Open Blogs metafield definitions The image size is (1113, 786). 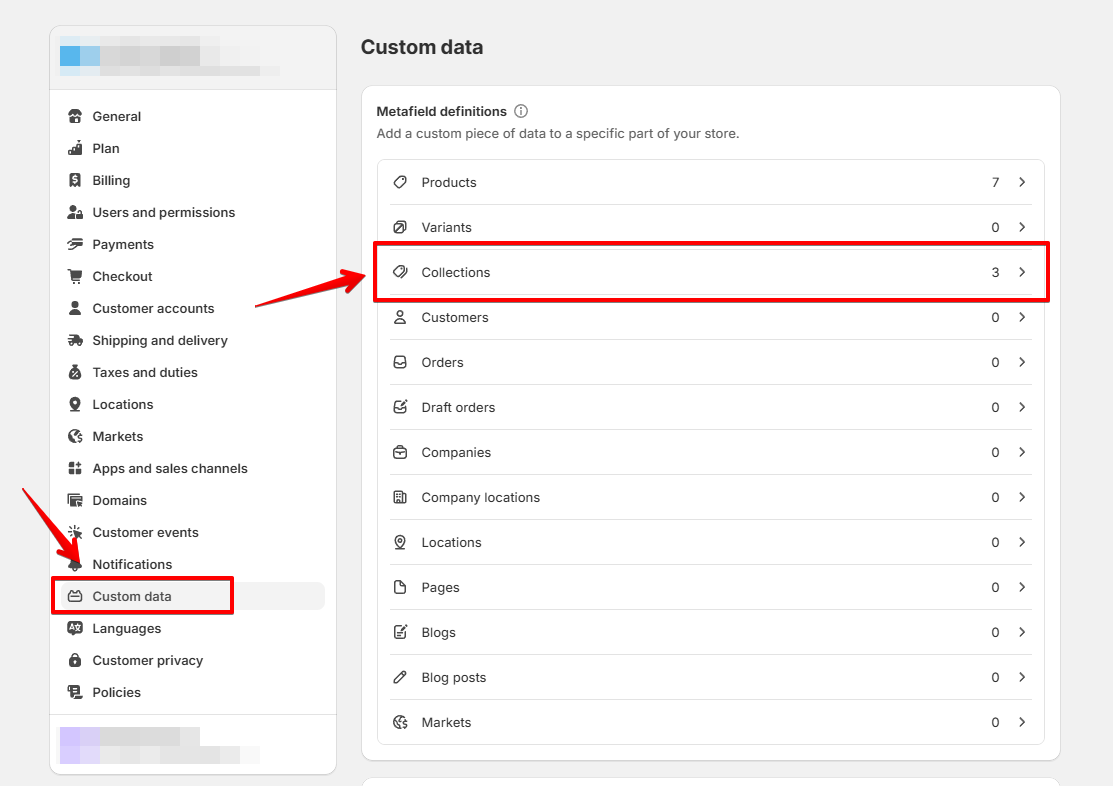tap(711, 632)
